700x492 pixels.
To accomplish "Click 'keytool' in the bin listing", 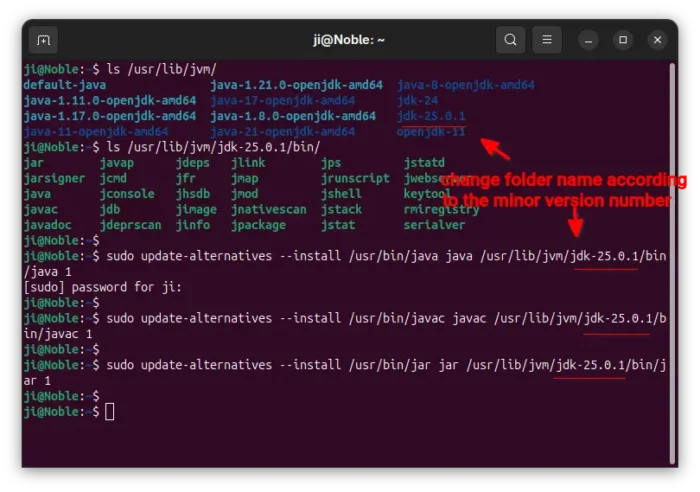I will click(x=427, y=194).
